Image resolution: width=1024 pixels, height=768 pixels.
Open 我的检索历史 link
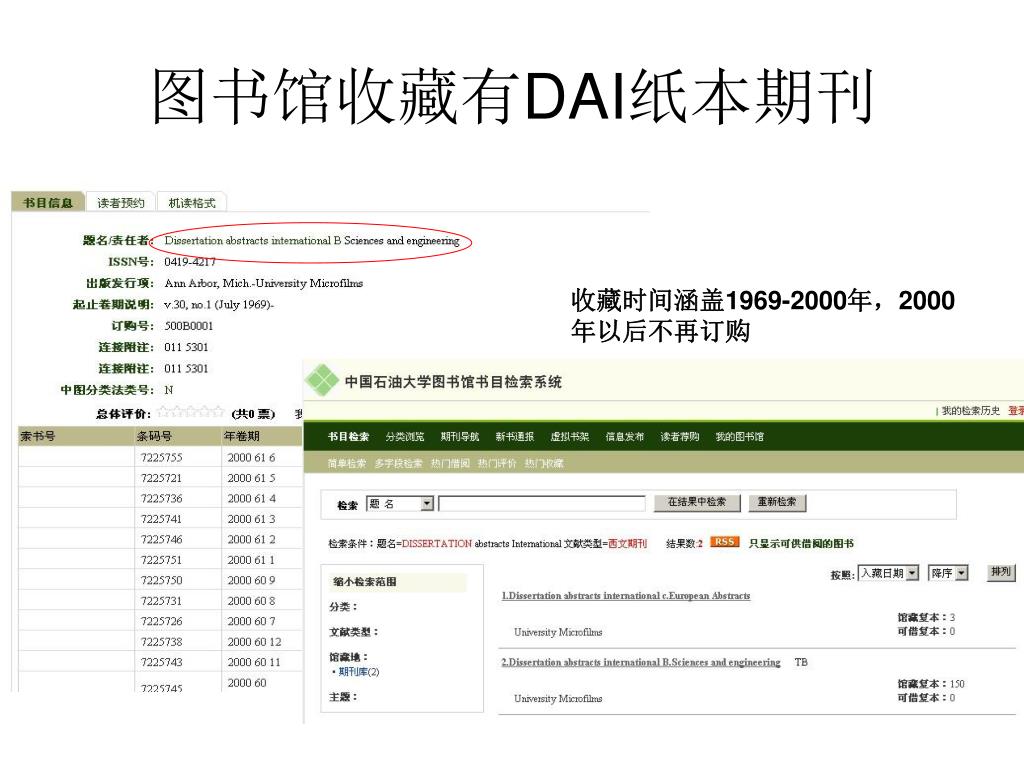(970, 410)
